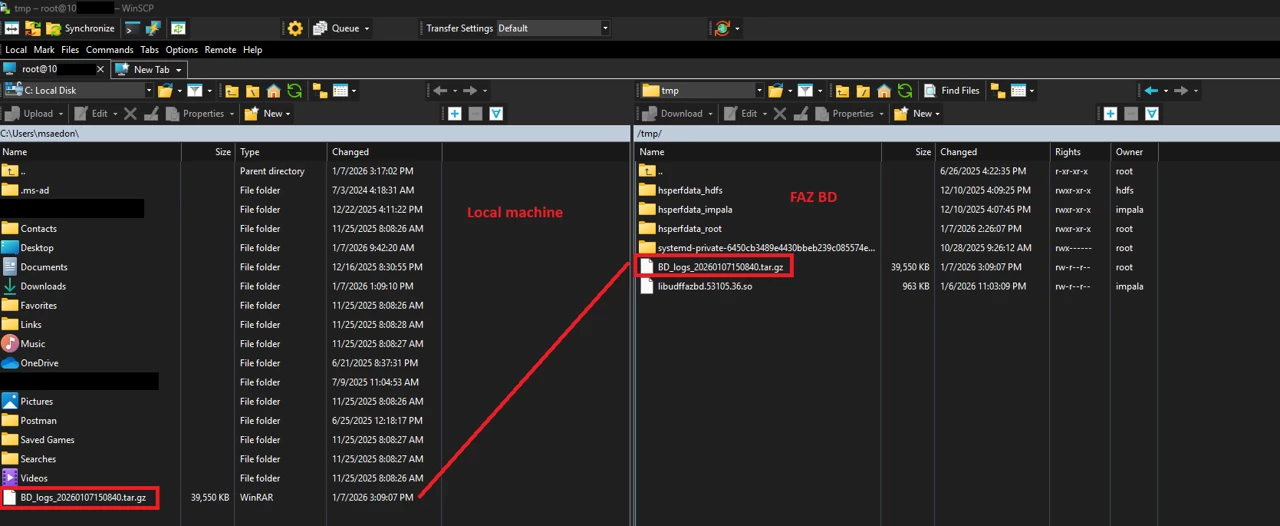Click local panel select-by-mask triangle icon
1280x526 pixels.
point(496,113)
